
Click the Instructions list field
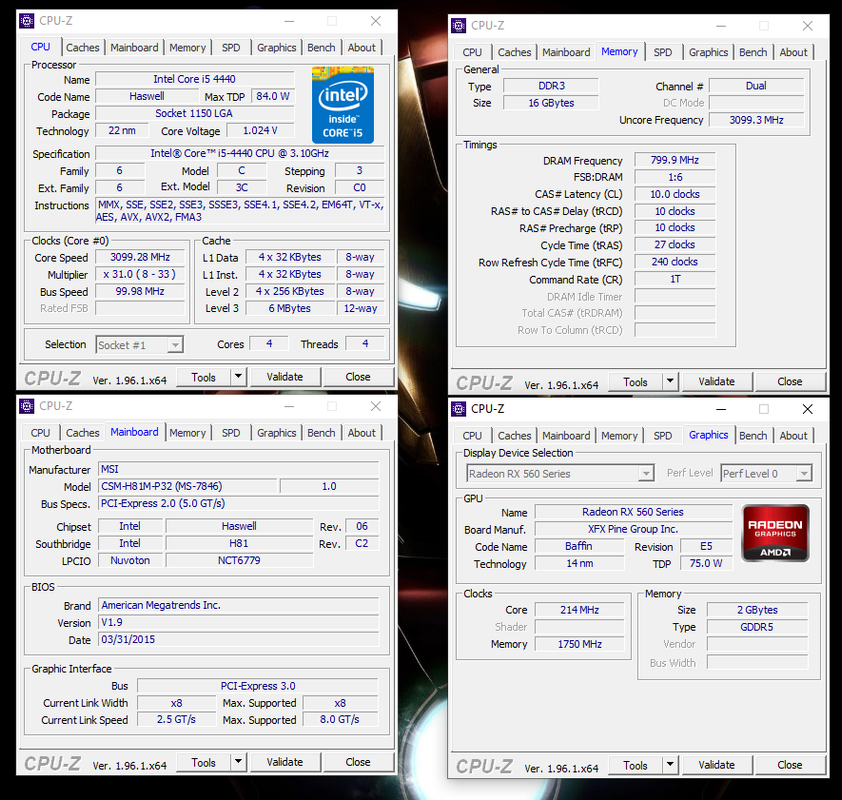click(x=240, y=210)
